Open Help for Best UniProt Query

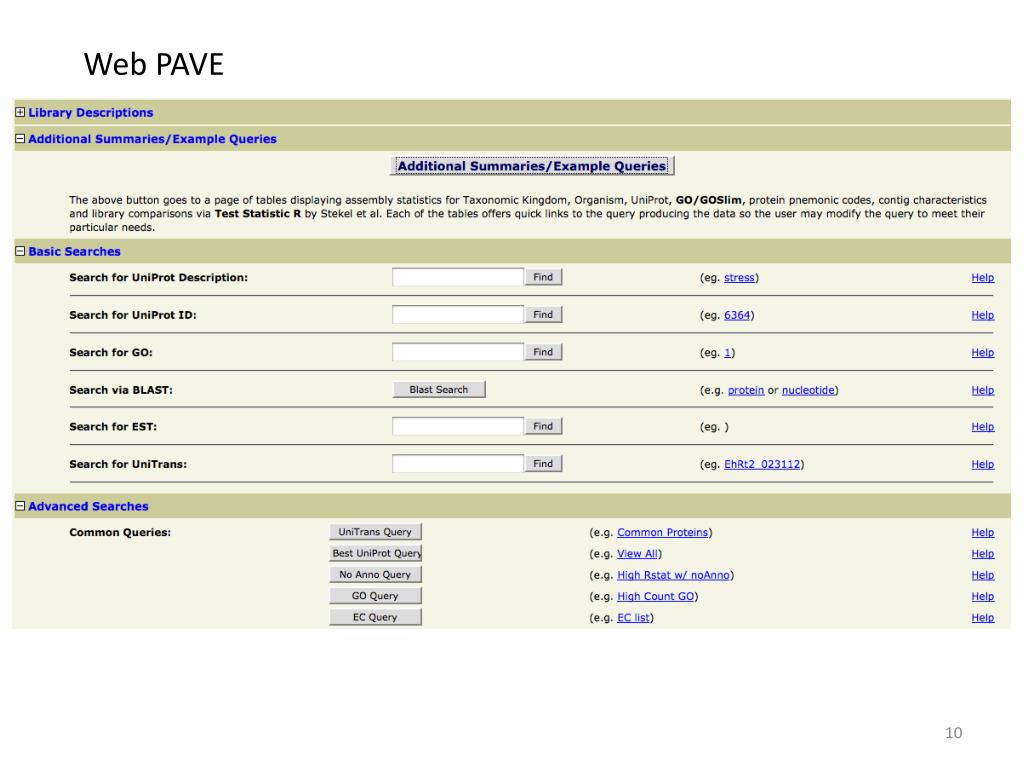coord(982,554)
